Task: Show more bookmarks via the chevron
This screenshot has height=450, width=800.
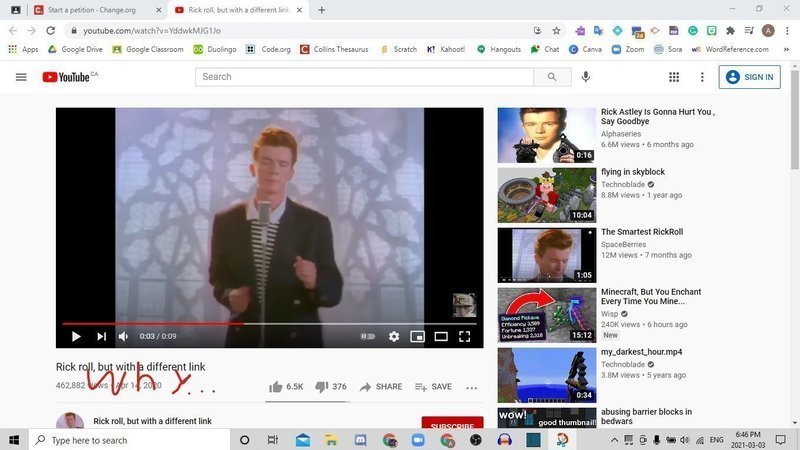Action: pos(786,49)
